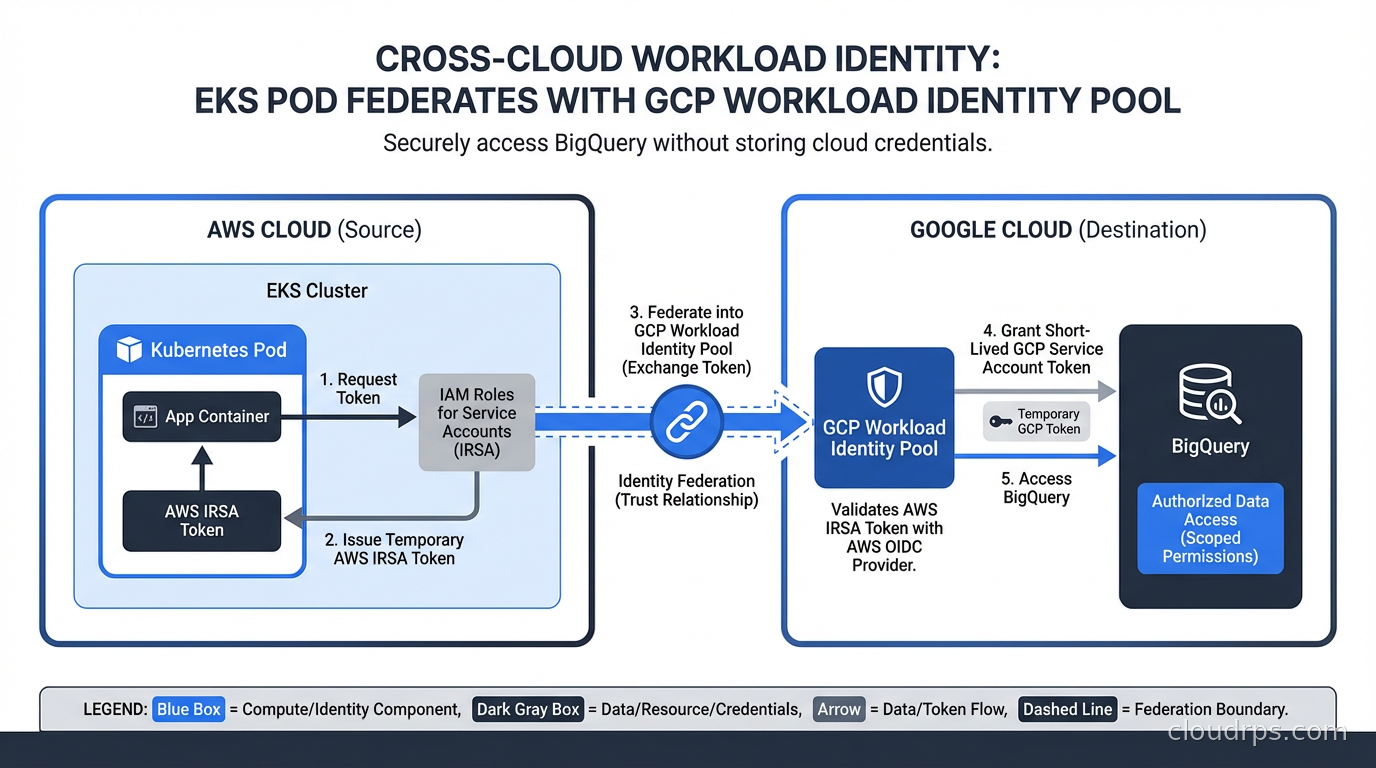Click the Dashed Line sample in the legend
This screenshot has width=1376, height=768.
1067,709
